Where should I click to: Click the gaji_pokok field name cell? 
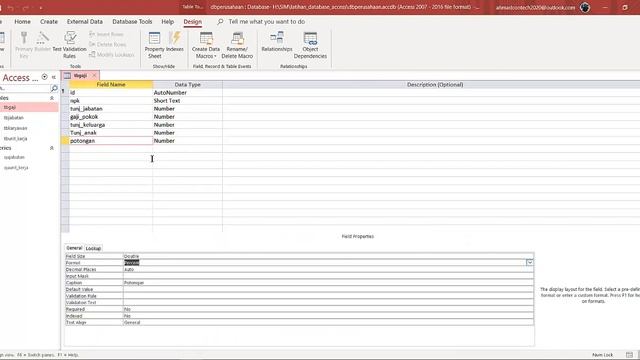tap(111, 117)
